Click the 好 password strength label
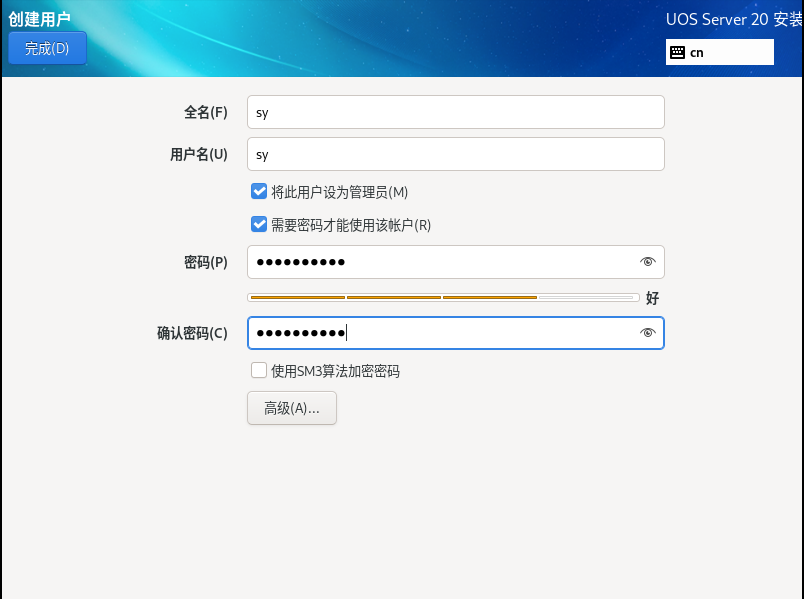The height and width of the screenshot is (599, 804). [x=652, y=298]
